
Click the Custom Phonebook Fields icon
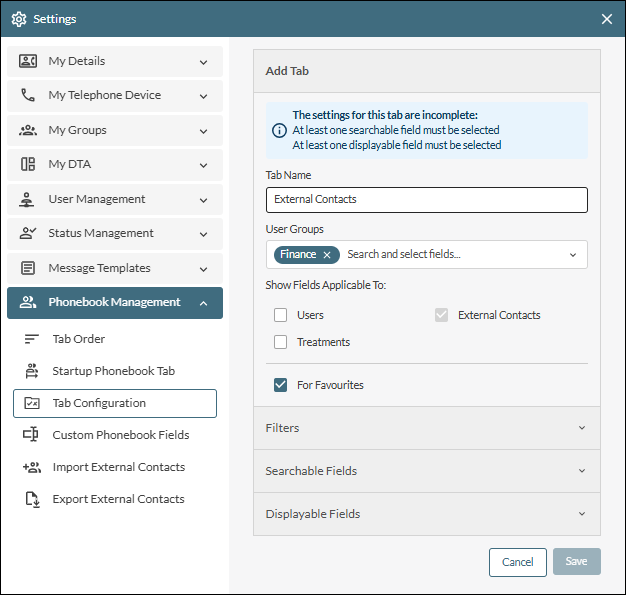[x=32, y=435]
